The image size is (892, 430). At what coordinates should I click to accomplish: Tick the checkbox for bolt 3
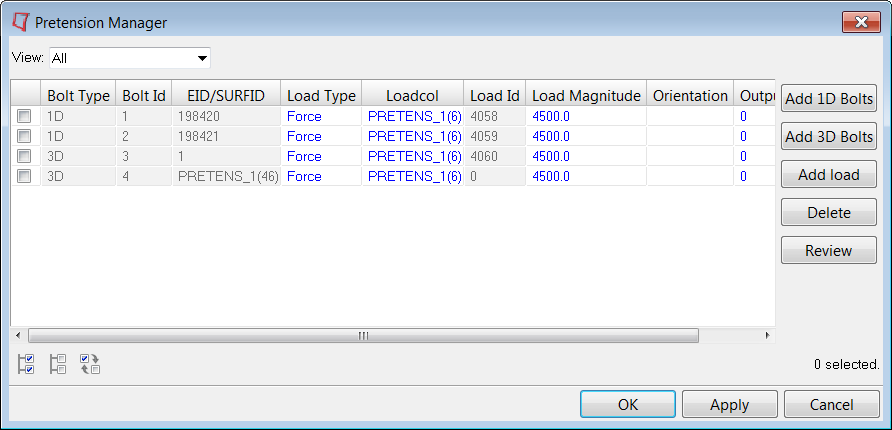click(x=25, y=156)
